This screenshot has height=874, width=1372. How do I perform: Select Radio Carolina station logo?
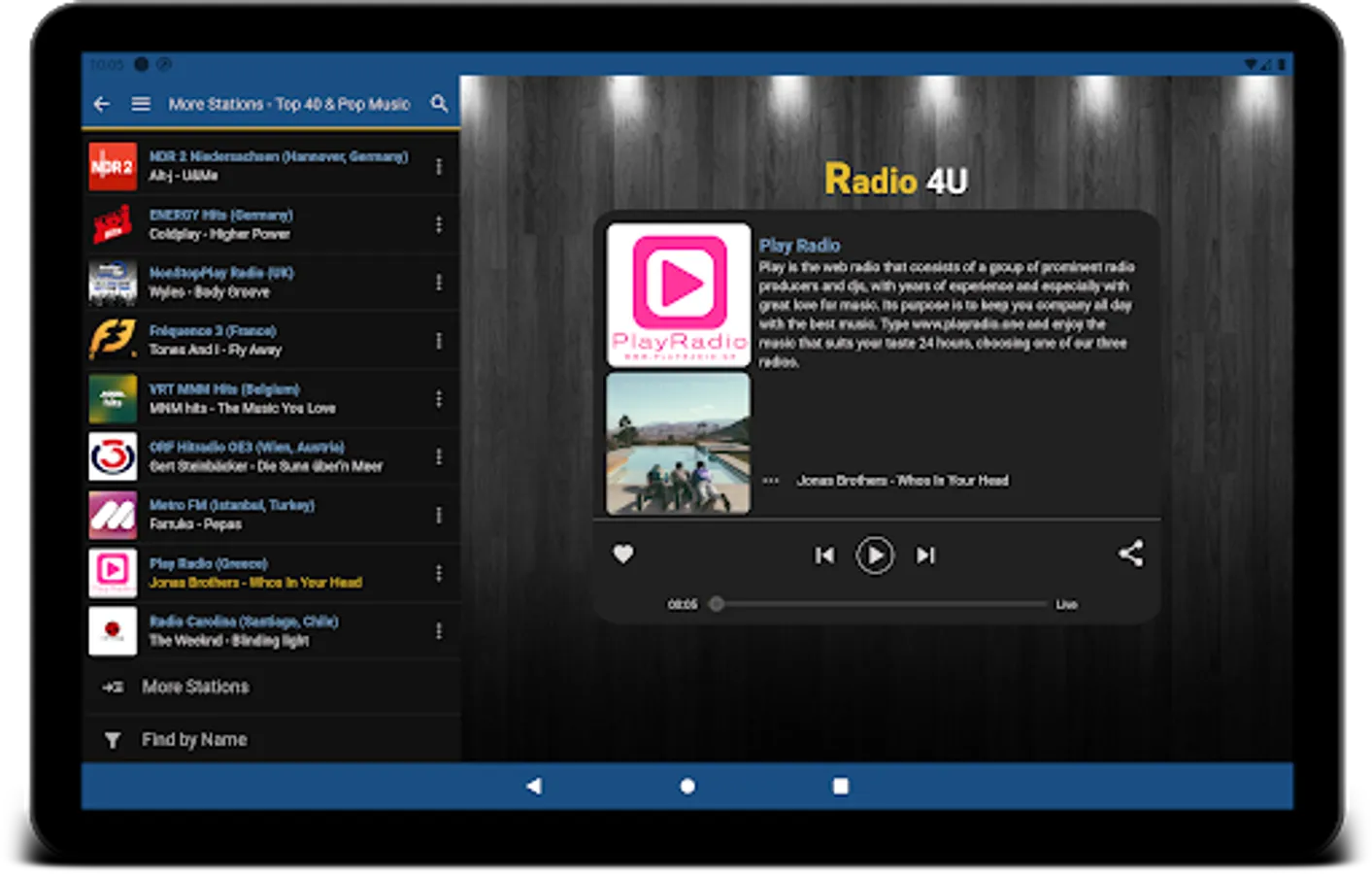tap(113, 631)
